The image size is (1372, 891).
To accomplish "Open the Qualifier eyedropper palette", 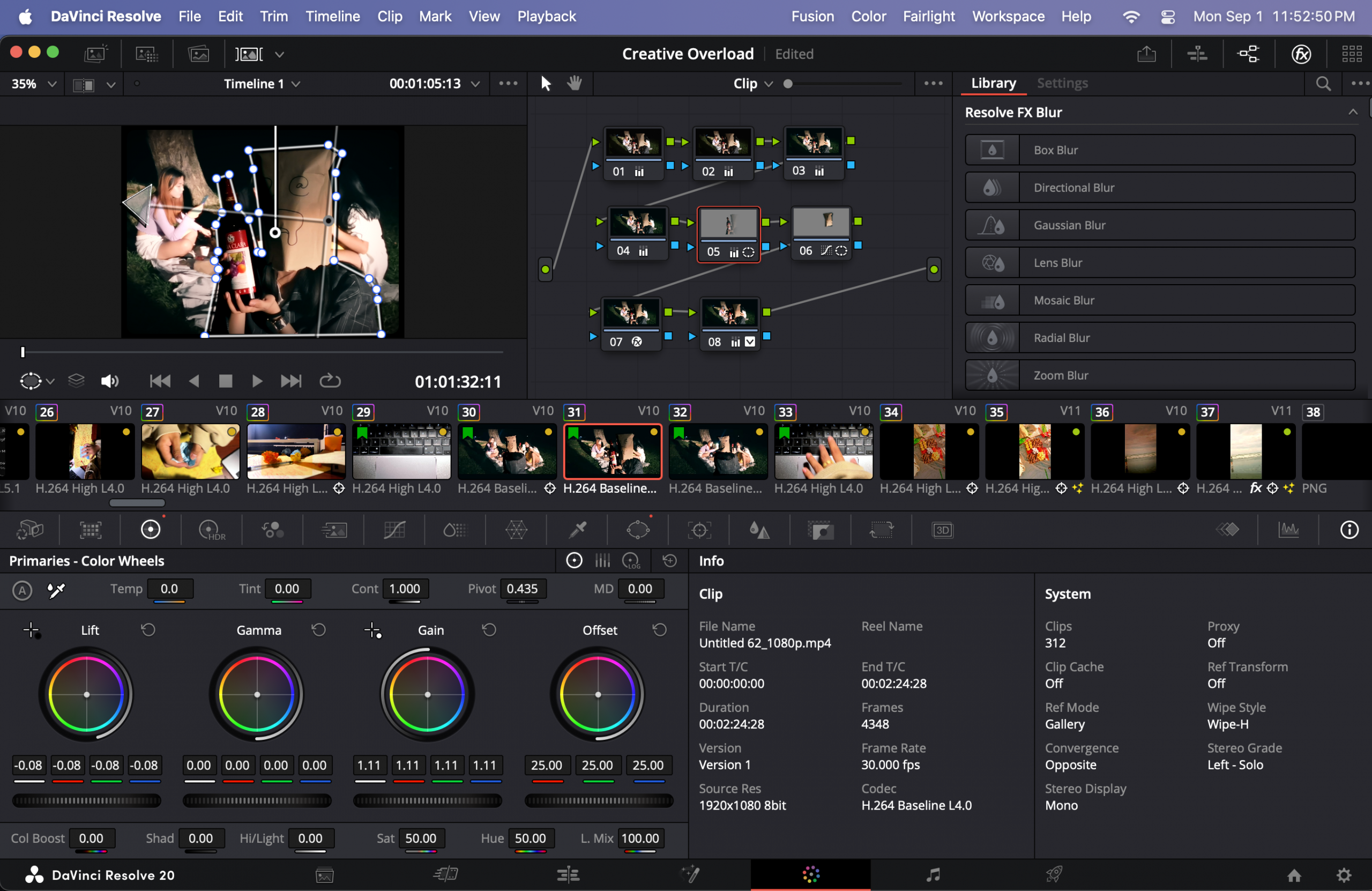I will coord(577,530).
